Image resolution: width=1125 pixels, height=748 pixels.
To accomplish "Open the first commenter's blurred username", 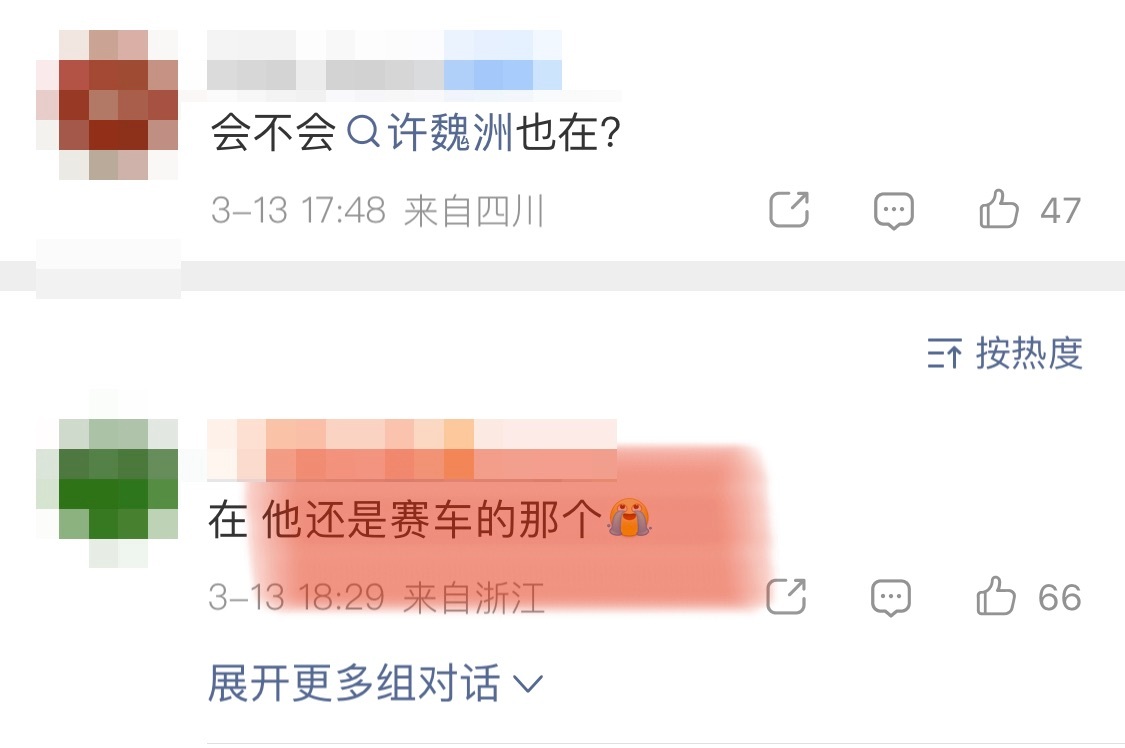I will 385,60.
